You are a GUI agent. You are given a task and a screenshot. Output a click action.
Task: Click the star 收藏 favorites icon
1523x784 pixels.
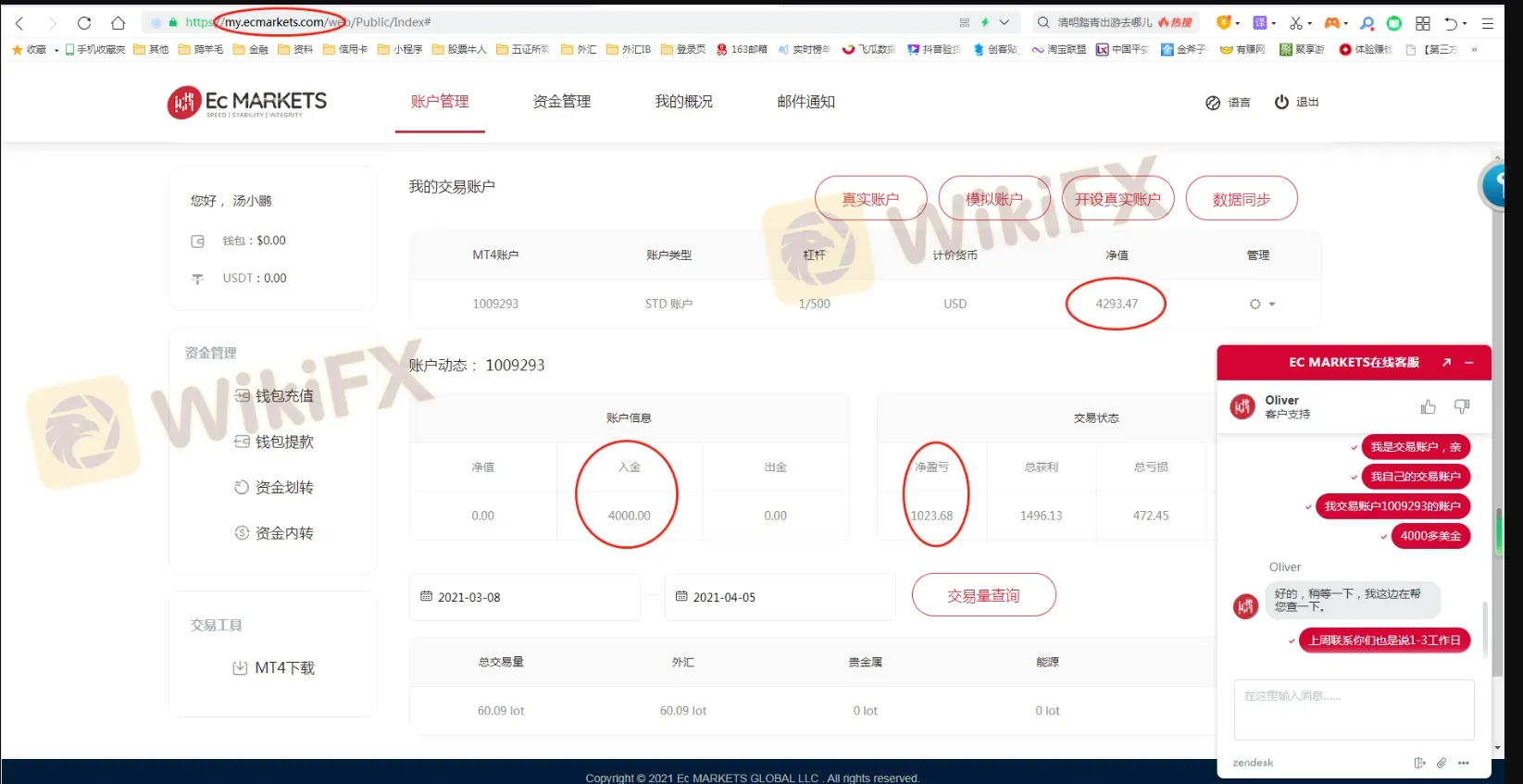point(18,49)
